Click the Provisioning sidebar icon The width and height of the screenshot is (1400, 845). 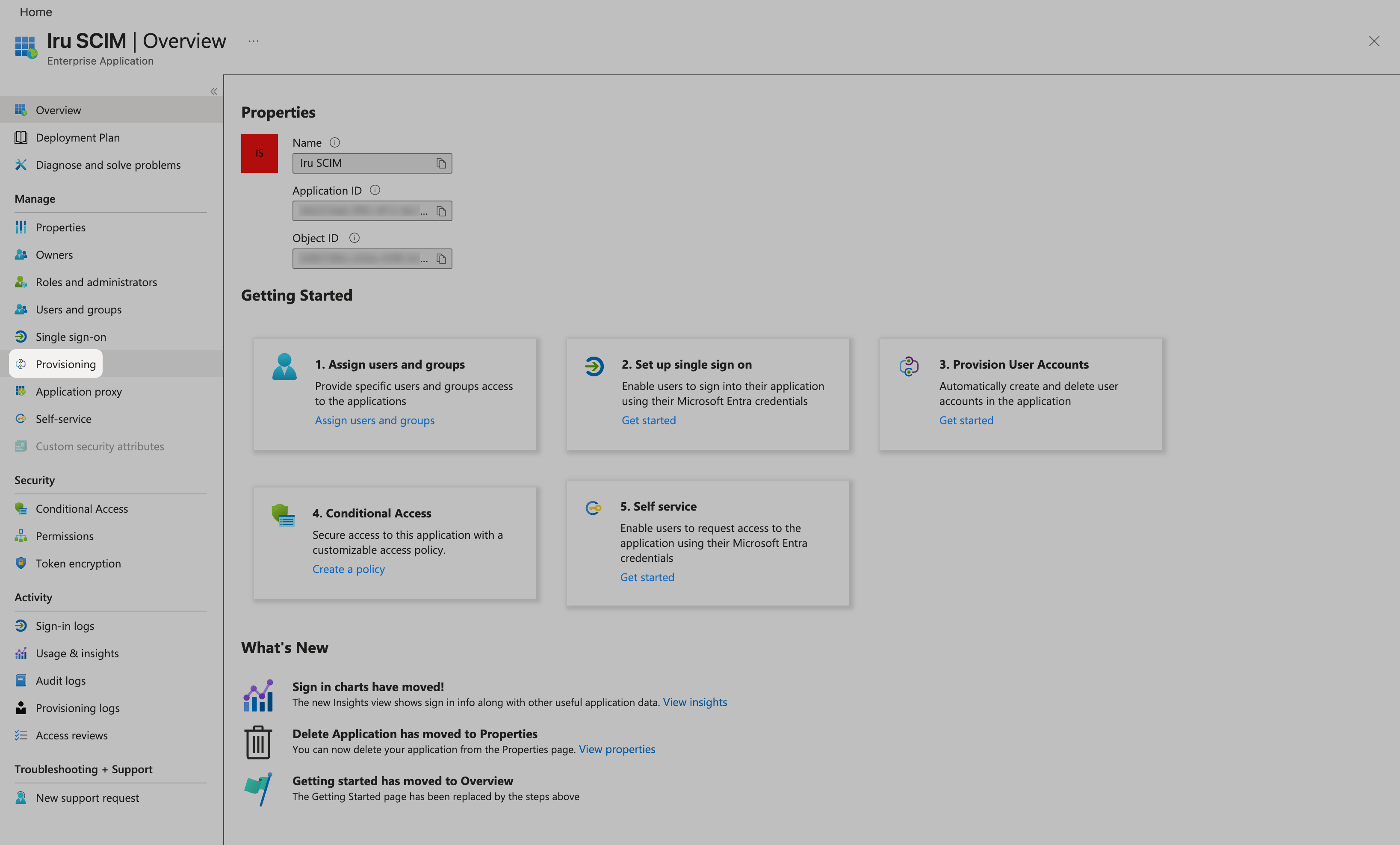click(x=21, y=363)
